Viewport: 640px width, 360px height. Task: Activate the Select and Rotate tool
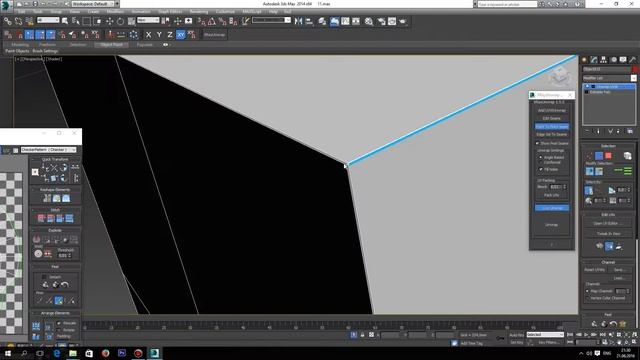(120, 21)
